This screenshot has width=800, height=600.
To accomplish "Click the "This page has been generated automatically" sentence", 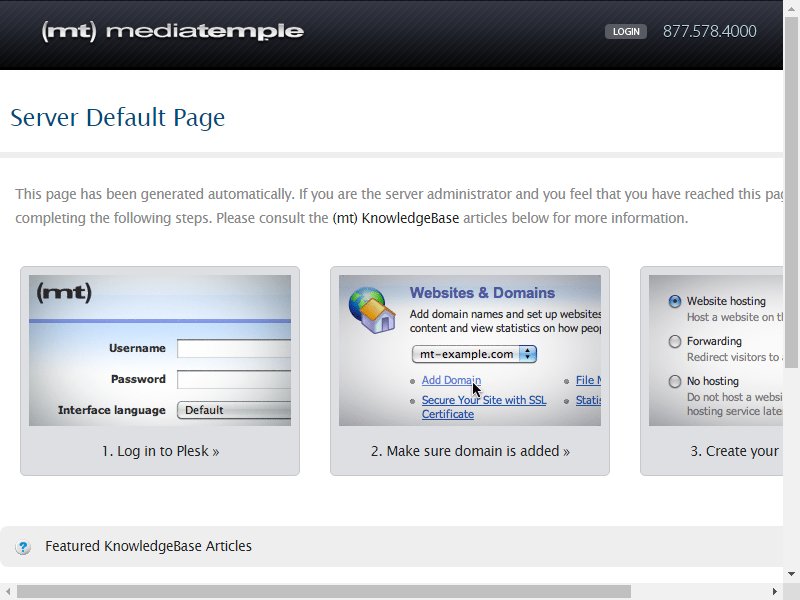I will tap(155, 194).
